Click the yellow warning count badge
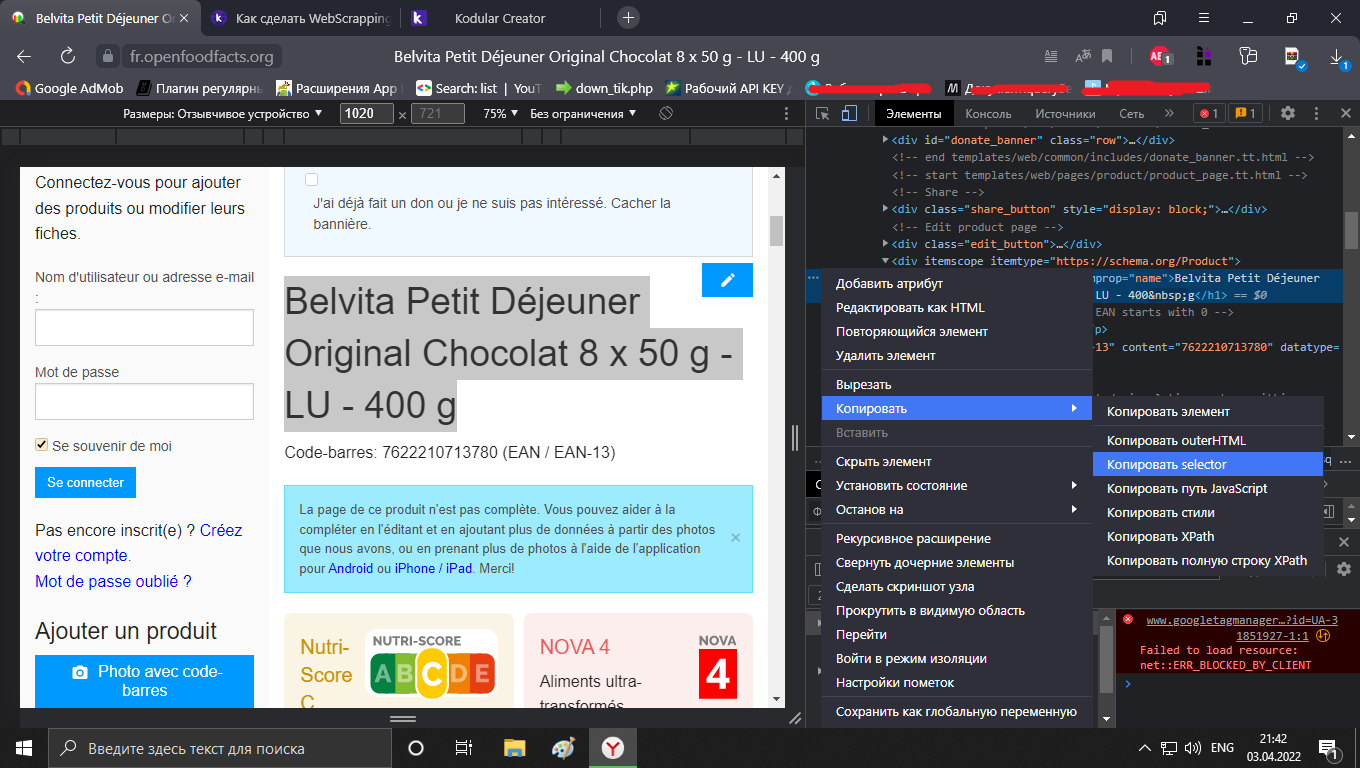 tap(1245, 114)
